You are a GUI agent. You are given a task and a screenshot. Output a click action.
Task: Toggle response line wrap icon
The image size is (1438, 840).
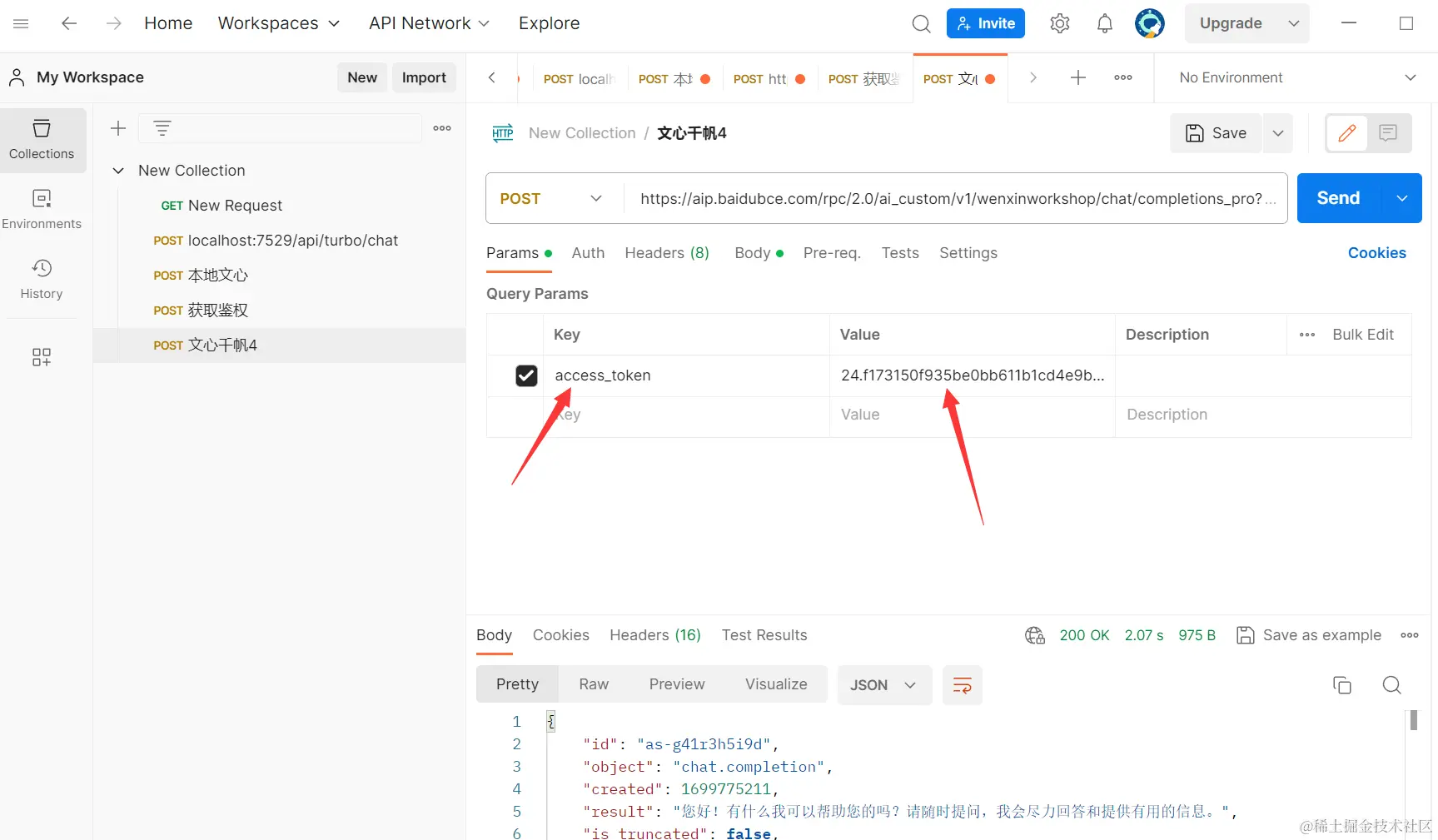[963, 685]
